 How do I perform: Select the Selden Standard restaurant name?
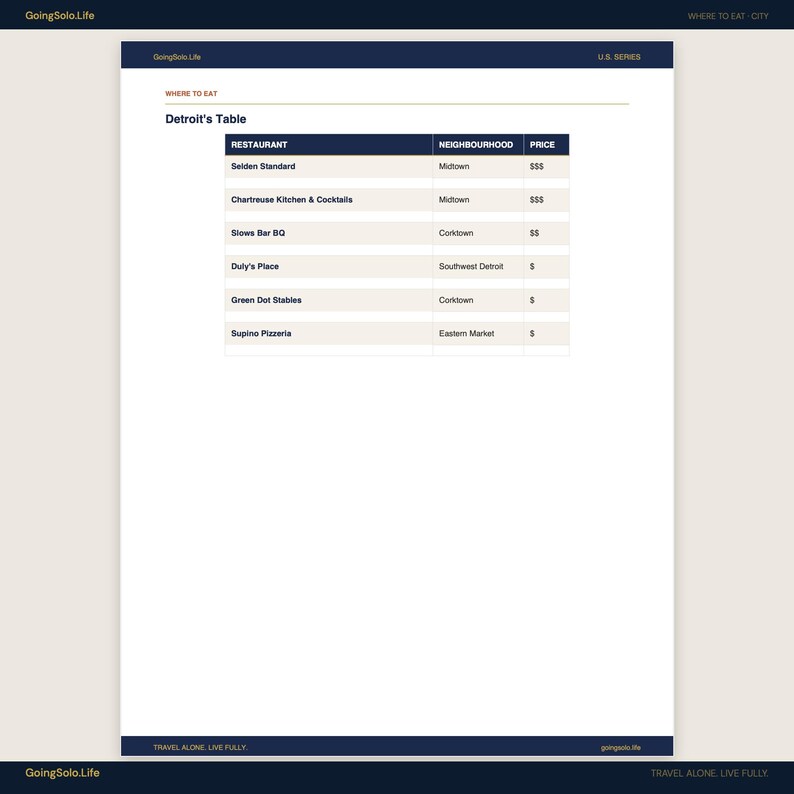coord(263,166)
